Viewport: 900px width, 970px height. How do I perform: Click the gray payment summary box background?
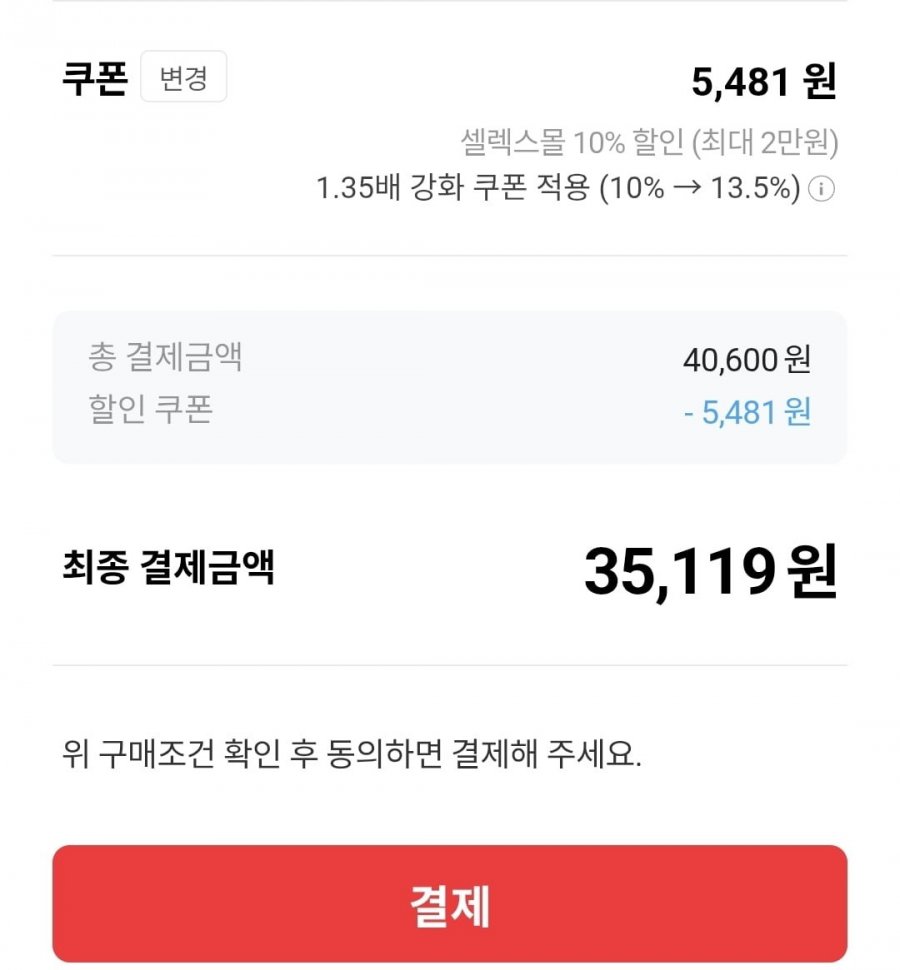point(450,387)
